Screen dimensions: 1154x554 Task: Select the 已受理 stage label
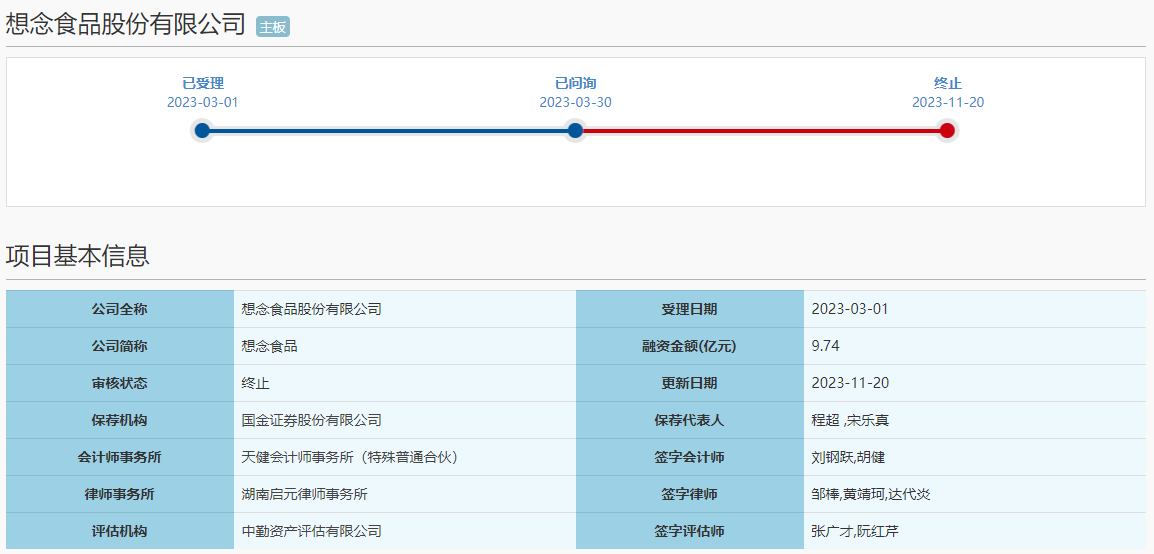click(x=203, y=84)
